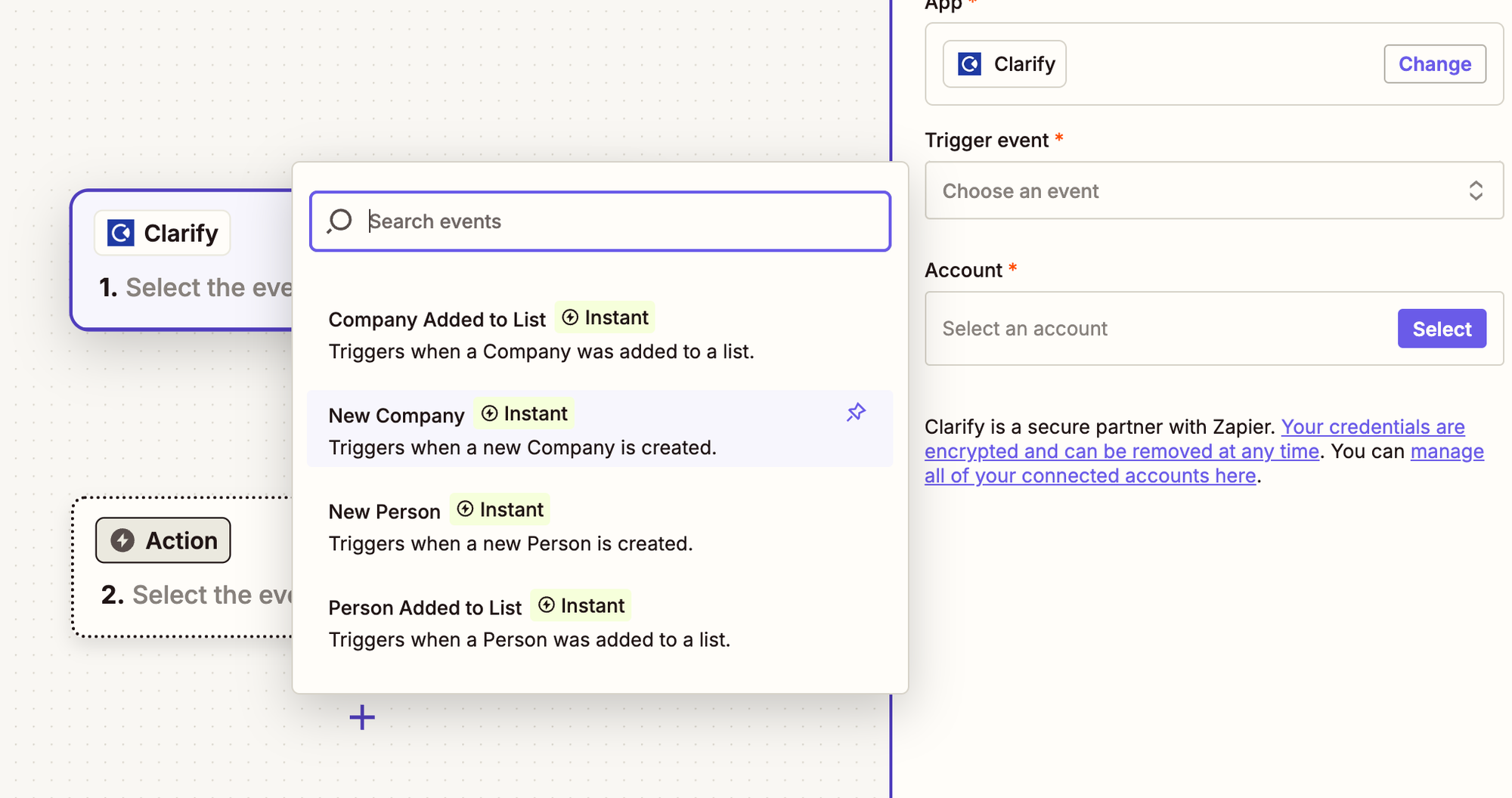Click the Change app button
This screenshot has width=1512, height=798.
pos(1435,64)
